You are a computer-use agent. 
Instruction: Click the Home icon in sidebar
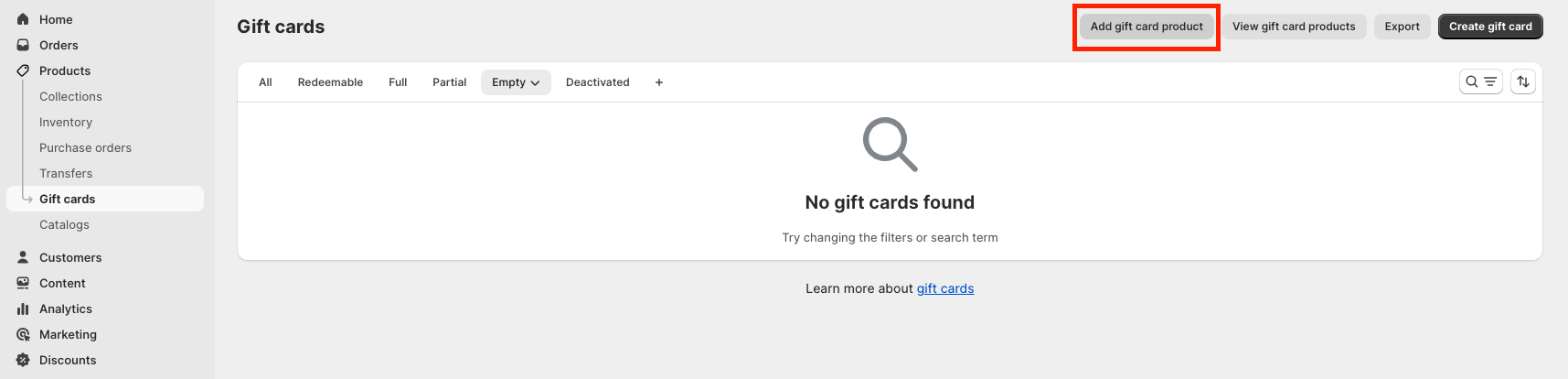pyautogui.click(x=23, y=19)
